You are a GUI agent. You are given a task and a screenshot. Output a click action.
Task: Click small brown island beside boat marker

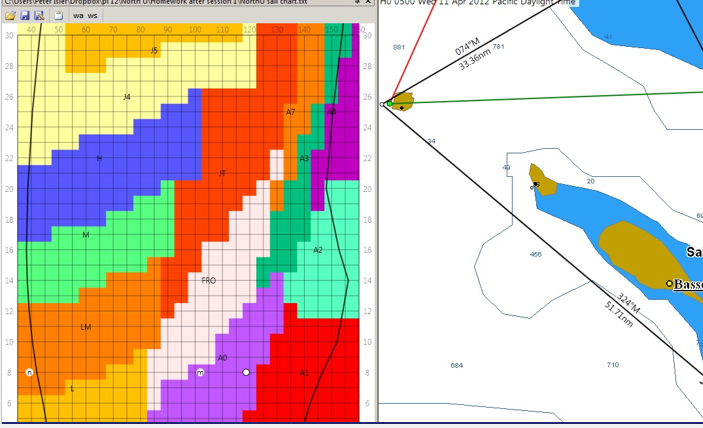(403, 101)
